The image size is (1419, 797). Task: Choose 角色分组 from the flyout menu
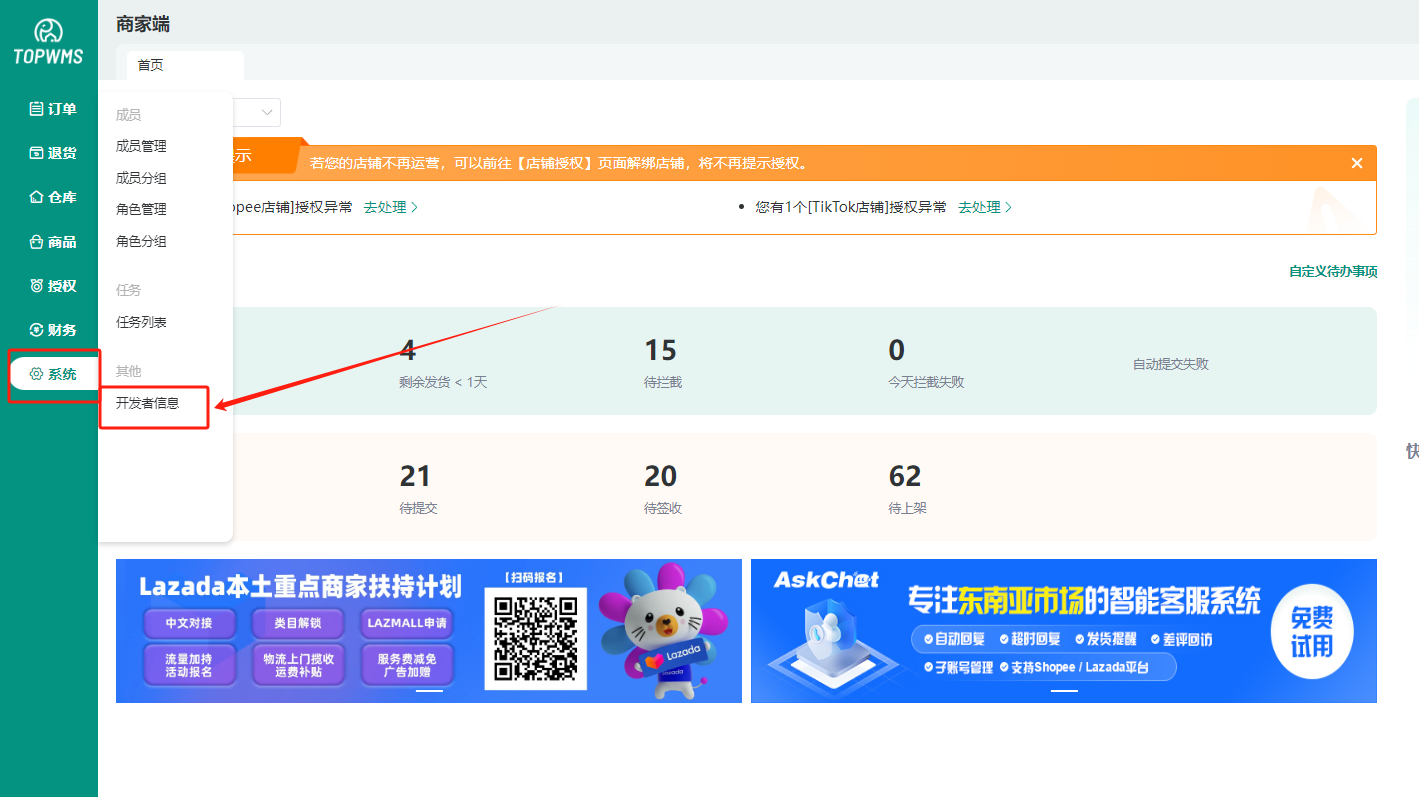pyautogui.click(x=141, y=241)
